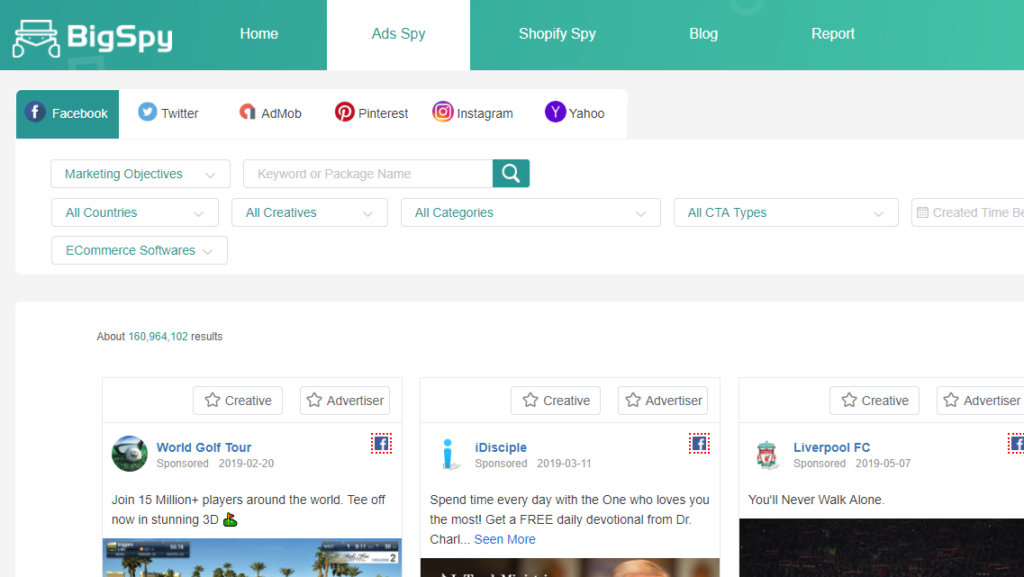Click the Liverpool FC crest
Image resolution: width=1024 pixels, height=577 pixels.
pos(766,454)
